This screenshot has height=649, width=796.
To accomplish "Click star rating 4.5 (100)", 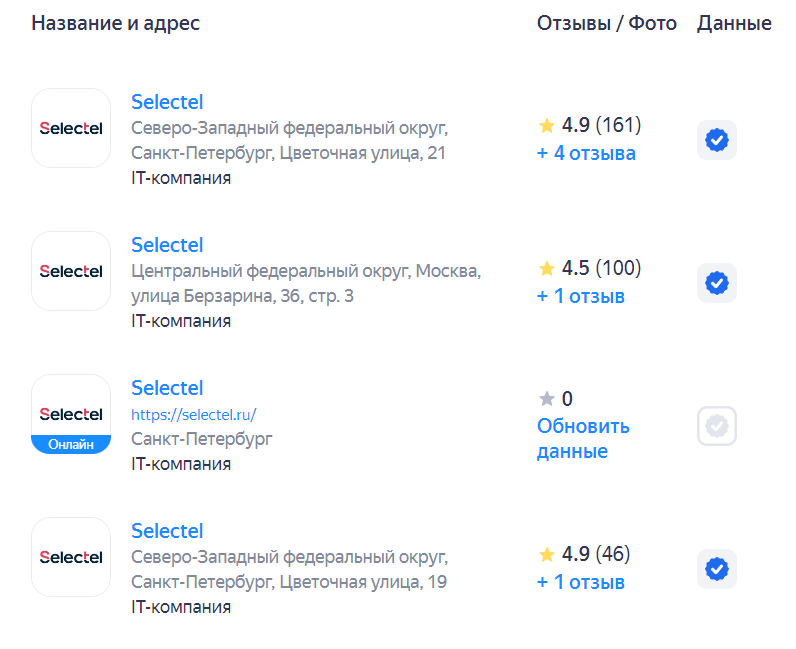I will tap(590, 268).
